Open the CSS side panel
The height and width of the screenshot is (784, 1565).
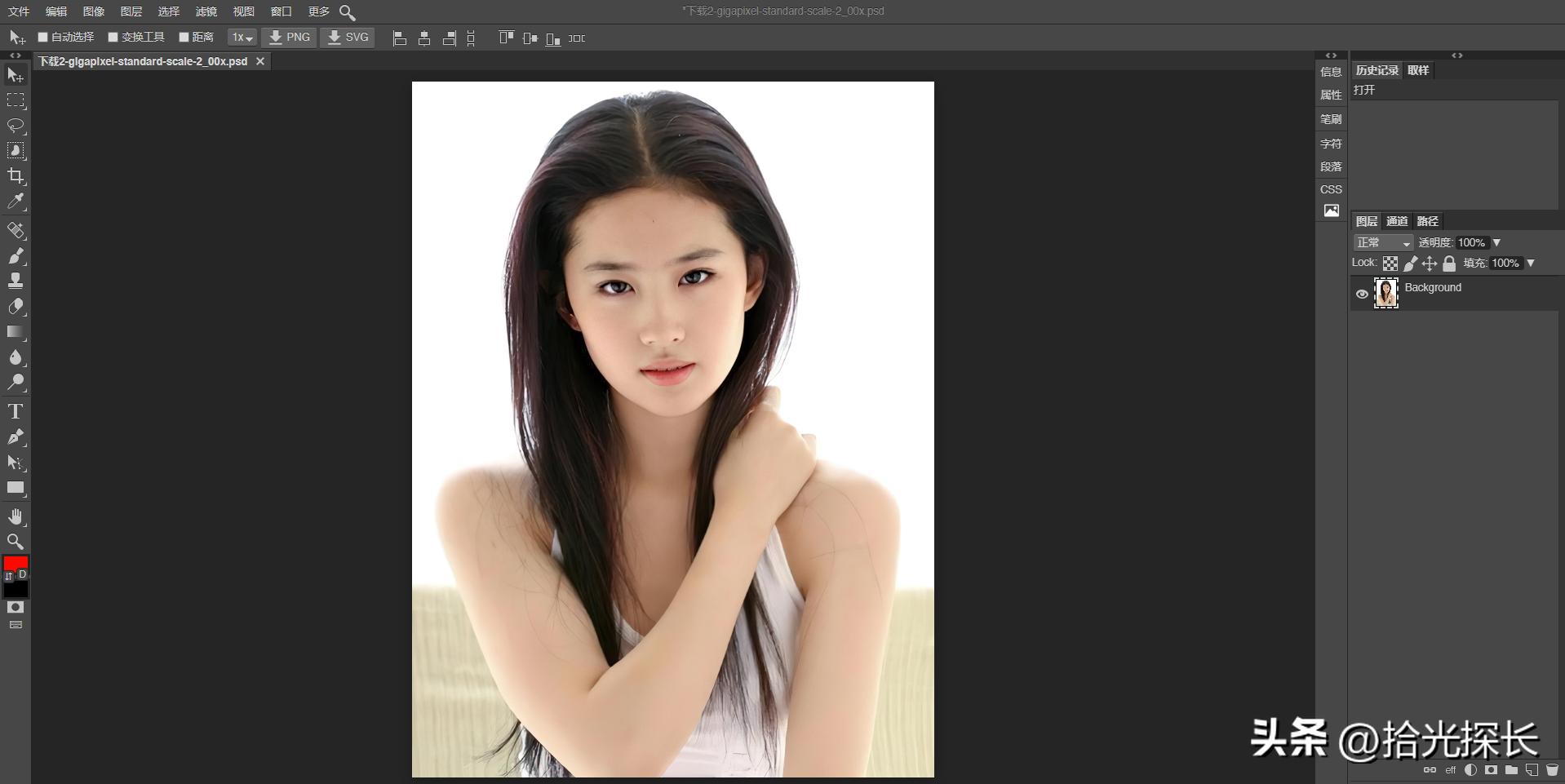(1332, 189)
